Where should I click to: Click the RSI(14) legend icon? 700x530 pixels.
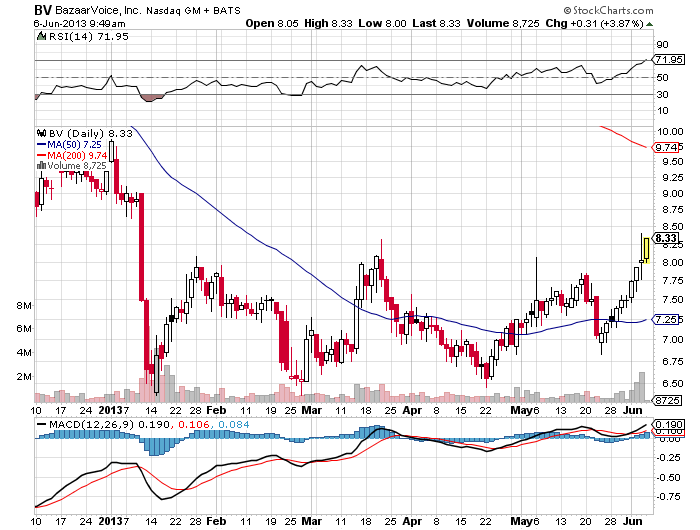[42, 36]
